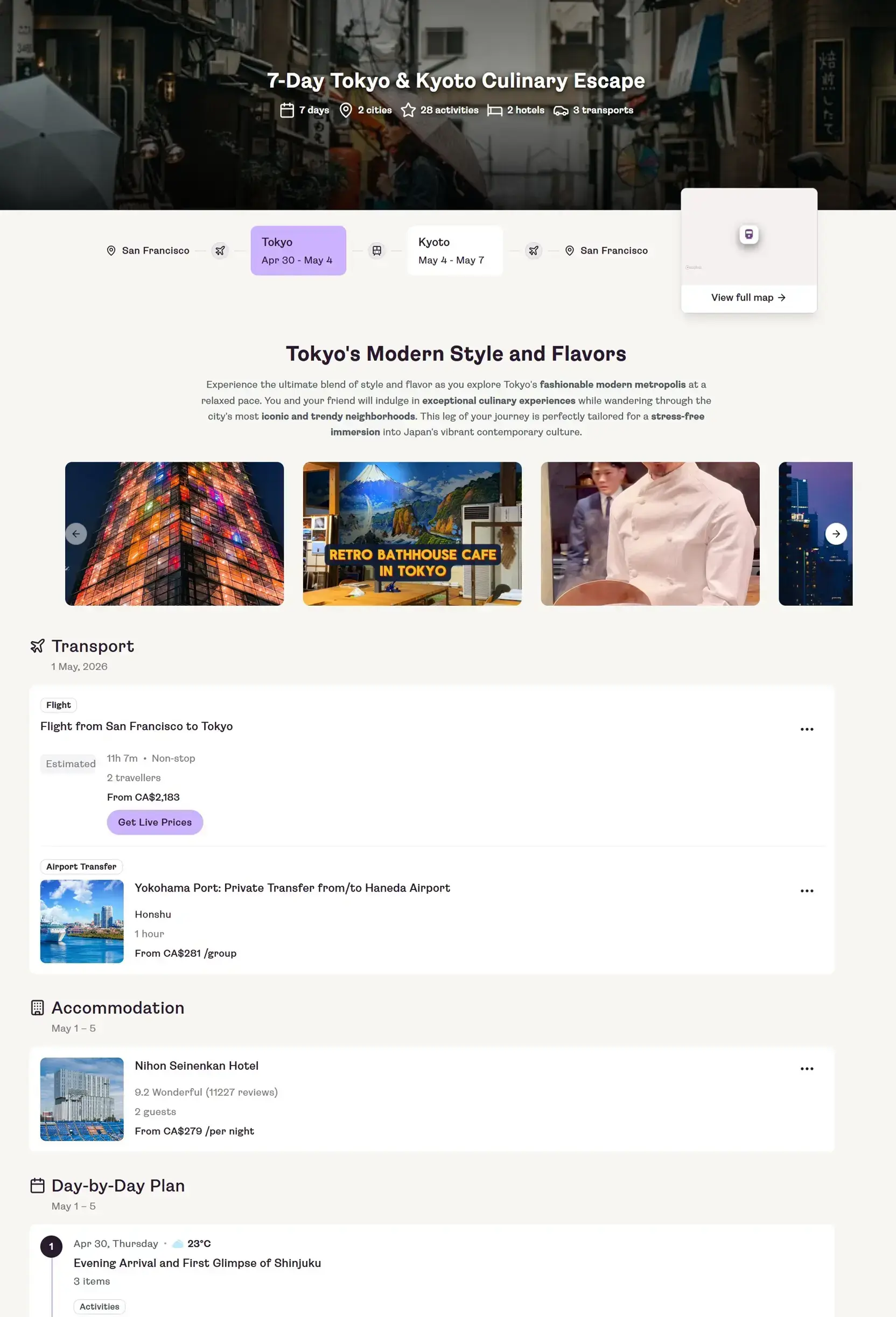Click the Nihon Seinenkan Hotel photo thumbnail
This screenshot has width=896, height=1317.
pyautogui.click(x=81, y=1099)
